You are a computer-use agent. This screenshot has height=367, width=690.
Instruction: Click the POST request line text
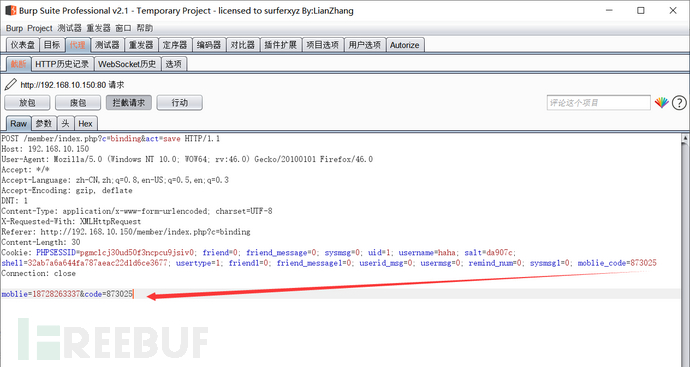pos(110,139)
